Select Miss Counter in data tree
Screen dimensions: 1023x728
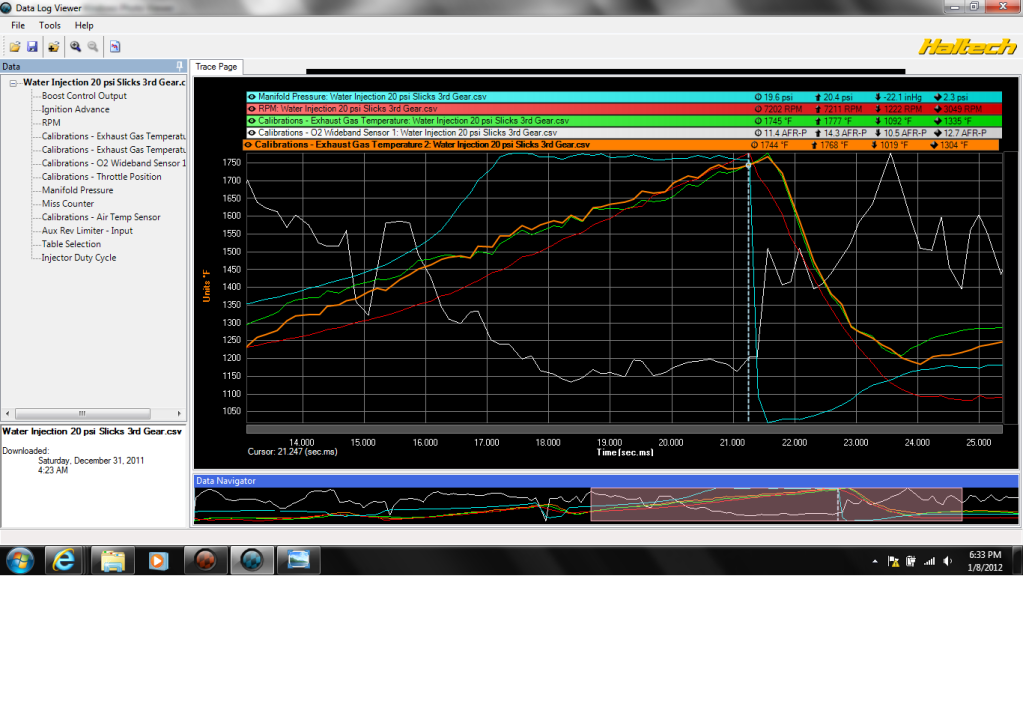click(x=68, y=204)
